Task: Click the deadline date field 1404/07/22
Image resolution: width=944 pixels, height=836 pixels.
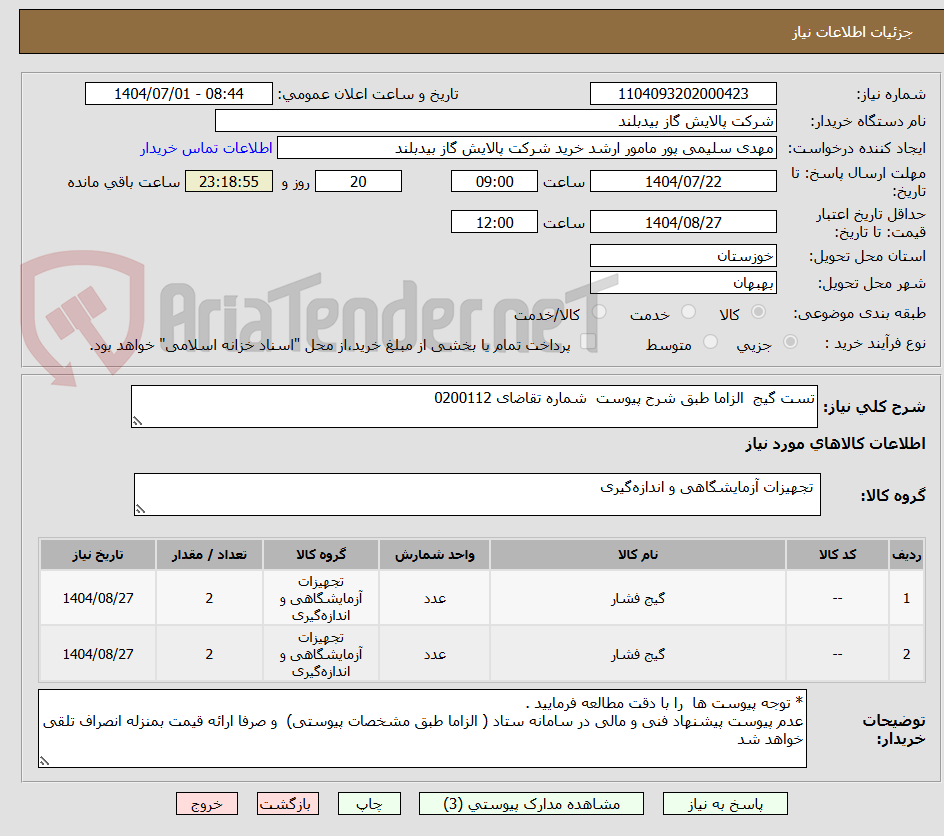Action: tap(683, 181)
